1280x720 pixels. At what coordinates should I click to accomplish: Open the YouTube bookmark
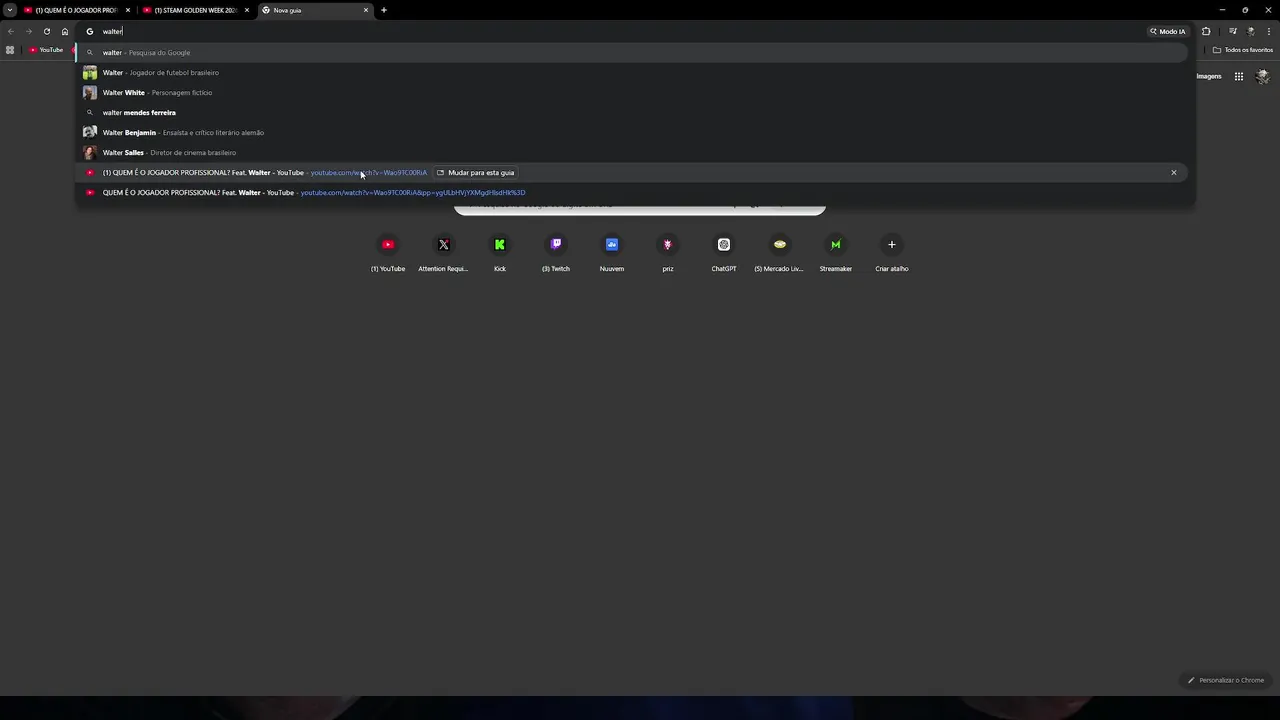[x=46, y=50]
